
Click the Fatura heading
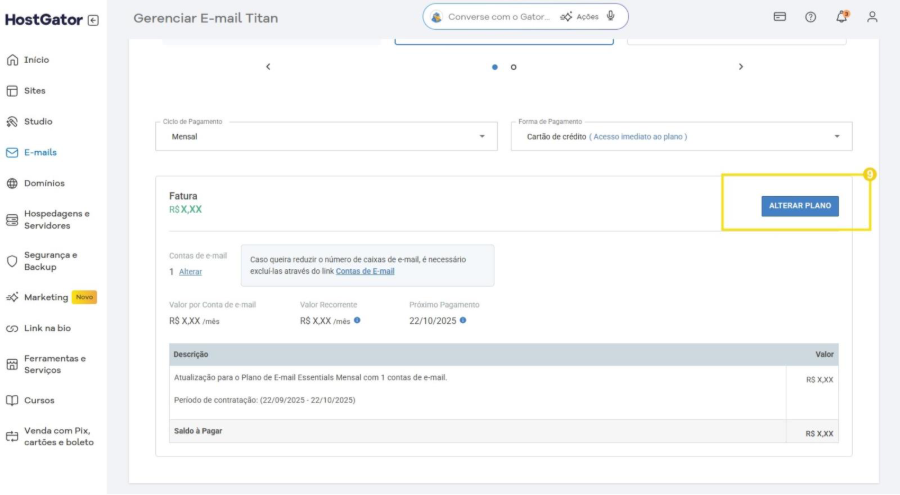pos(183,196)
